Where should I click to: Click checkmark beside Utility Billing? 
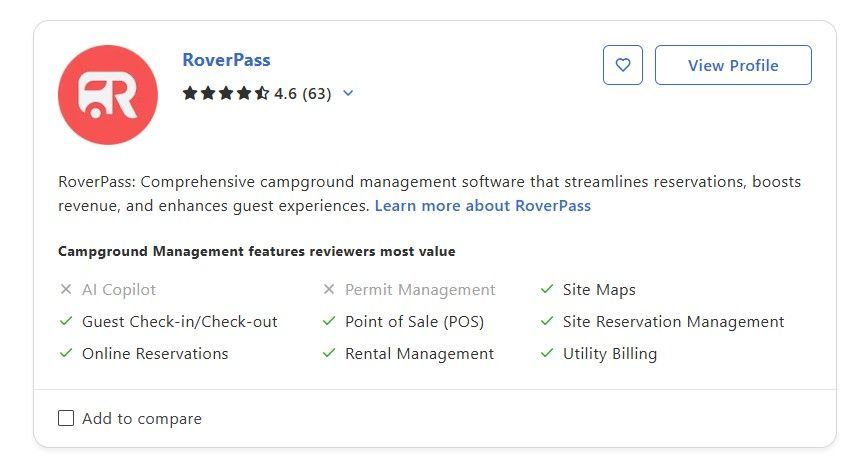pyautogui.click(x=547, y=353)
